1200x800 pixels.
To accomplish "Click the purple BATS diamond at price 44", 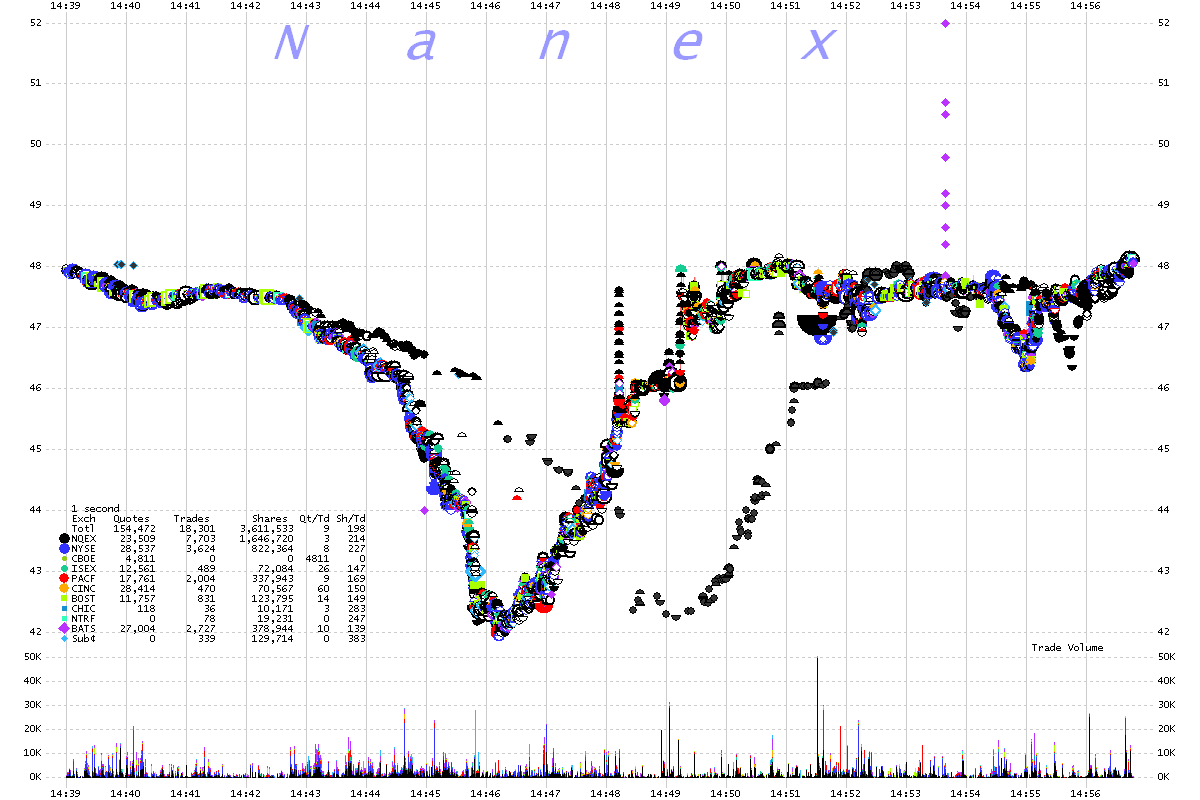I will tap(424, 510).
